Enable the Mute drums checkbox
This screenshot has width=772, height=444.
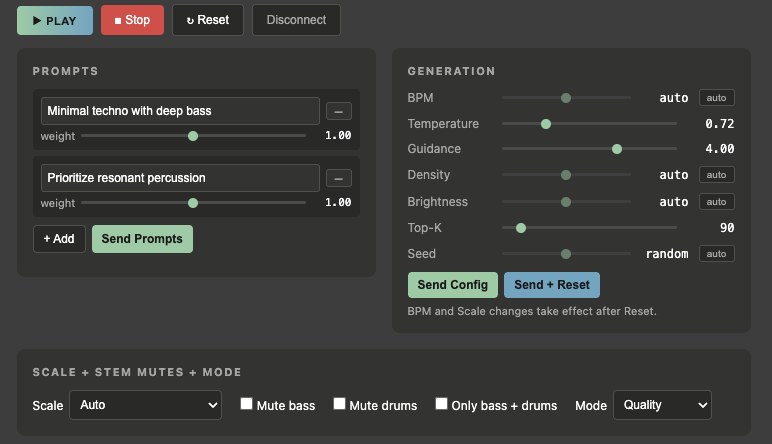339,404
